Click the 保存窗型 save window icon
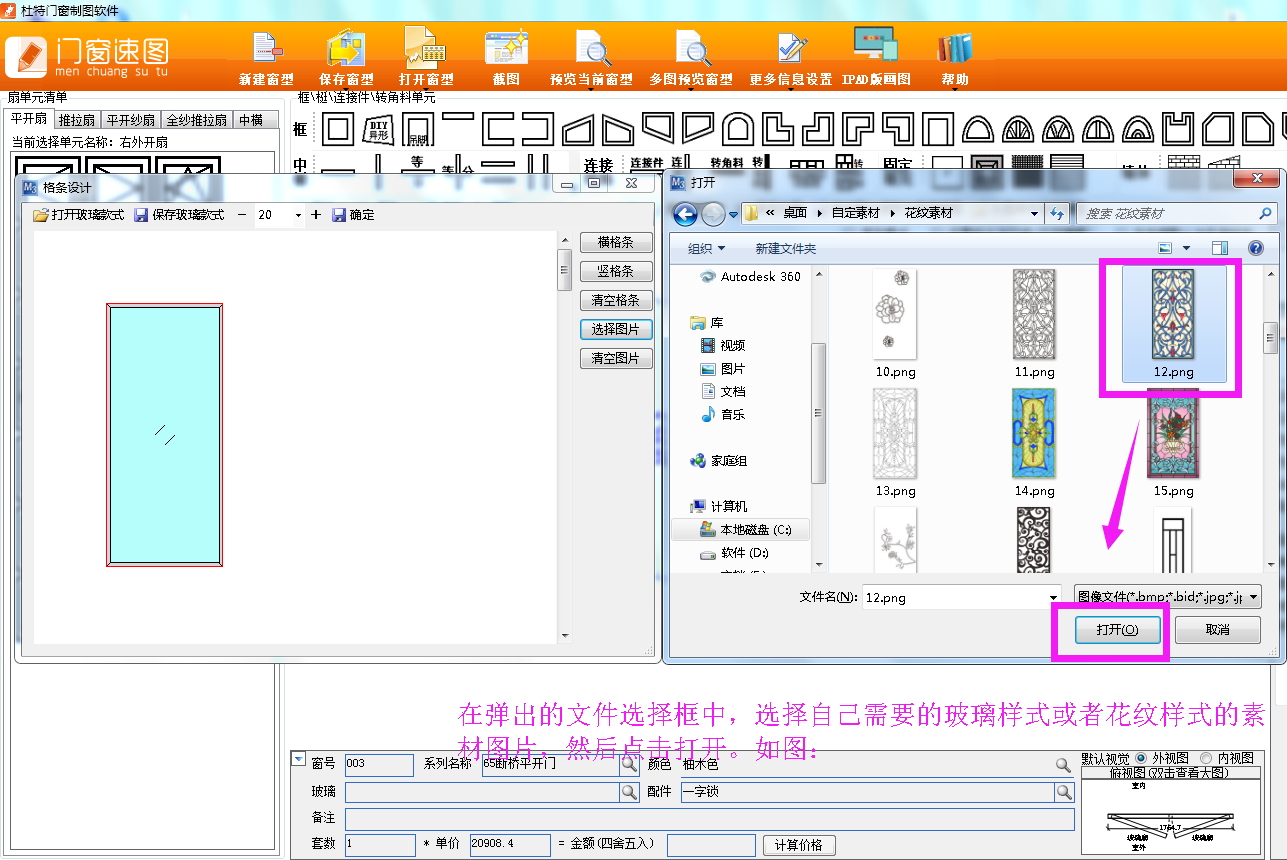 coord(346,50)
